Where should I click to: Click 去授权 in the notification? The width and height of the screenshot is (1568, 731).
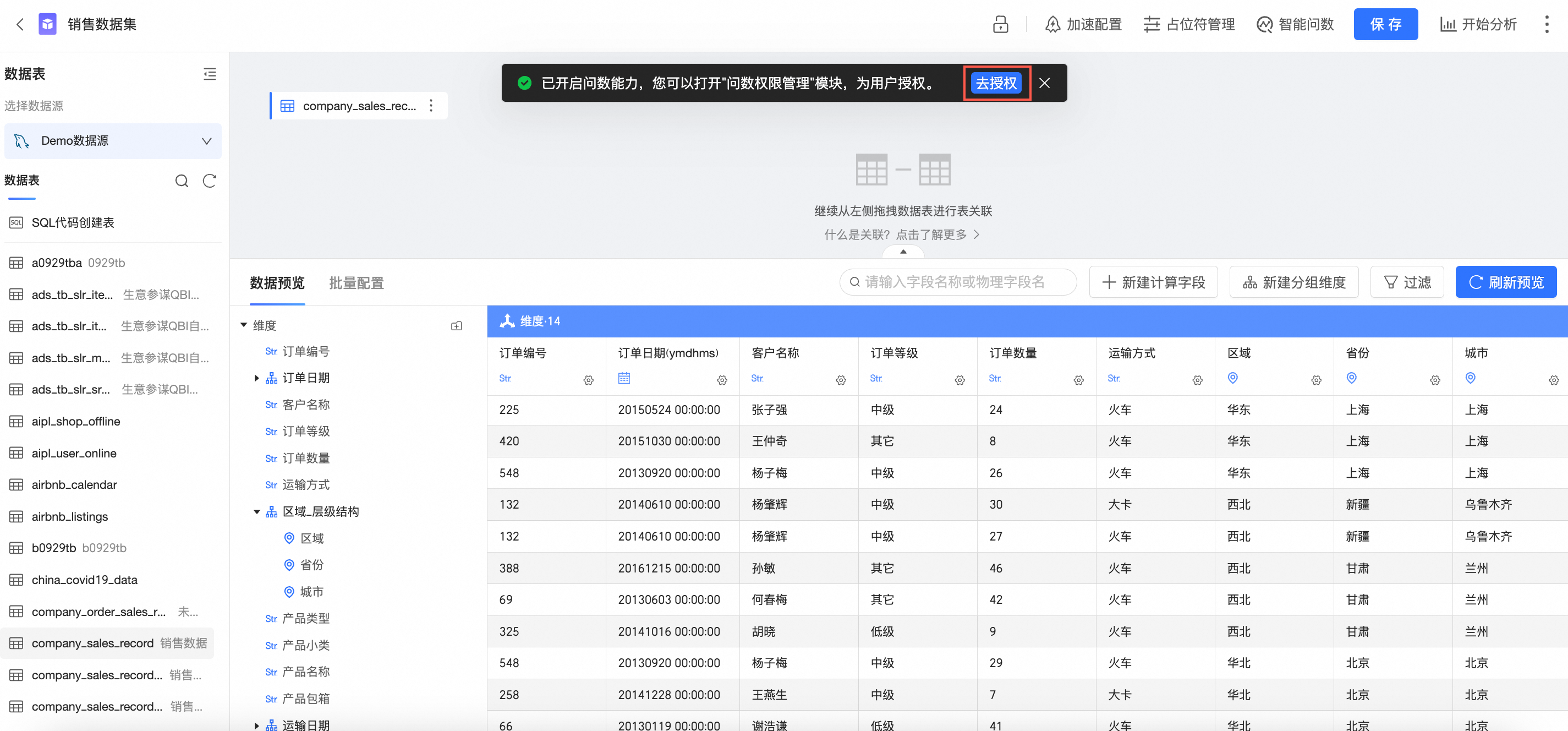[996, 83]
